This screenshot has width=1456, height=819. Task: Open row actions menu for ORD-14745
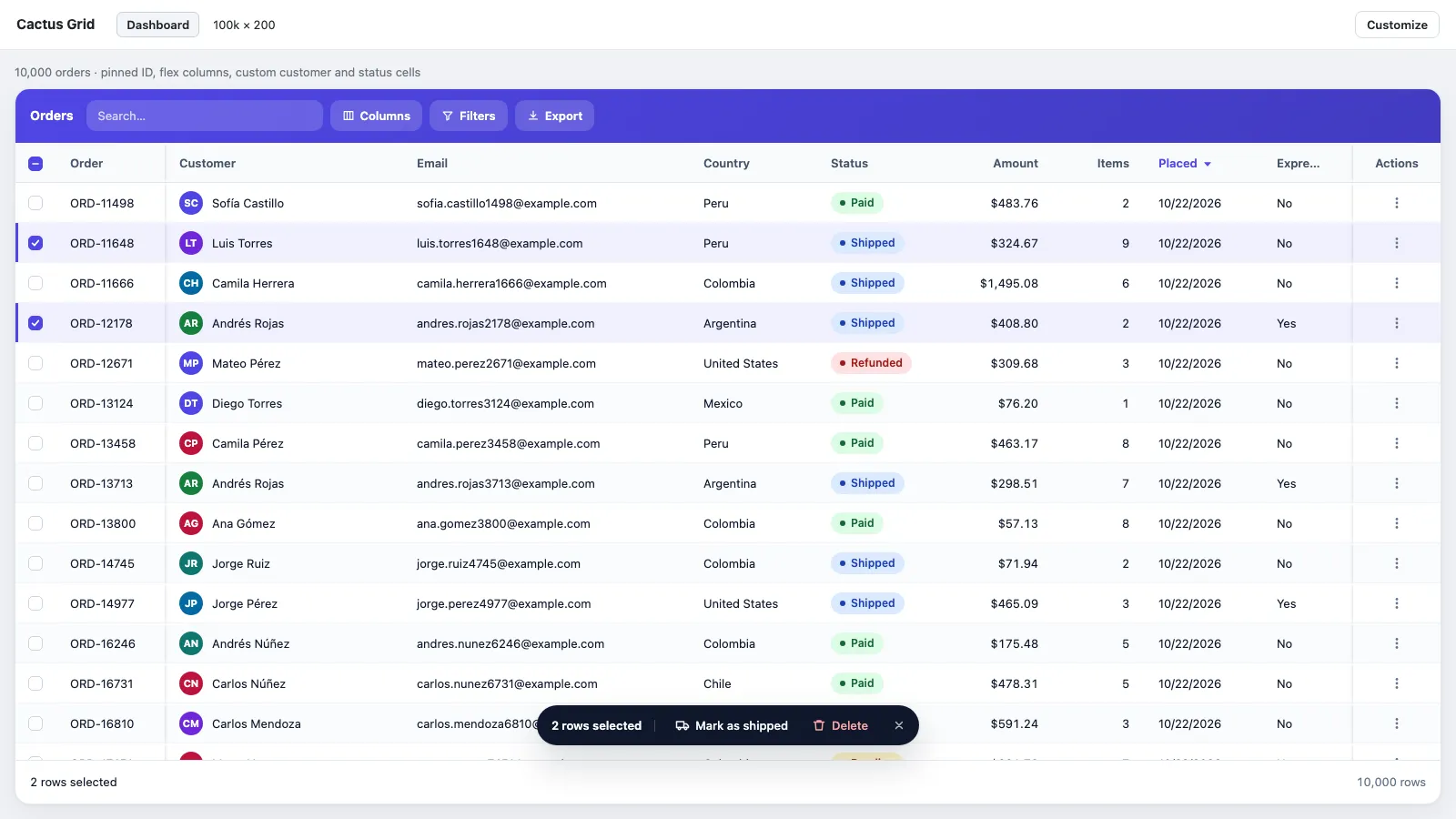pos(1397,563)
